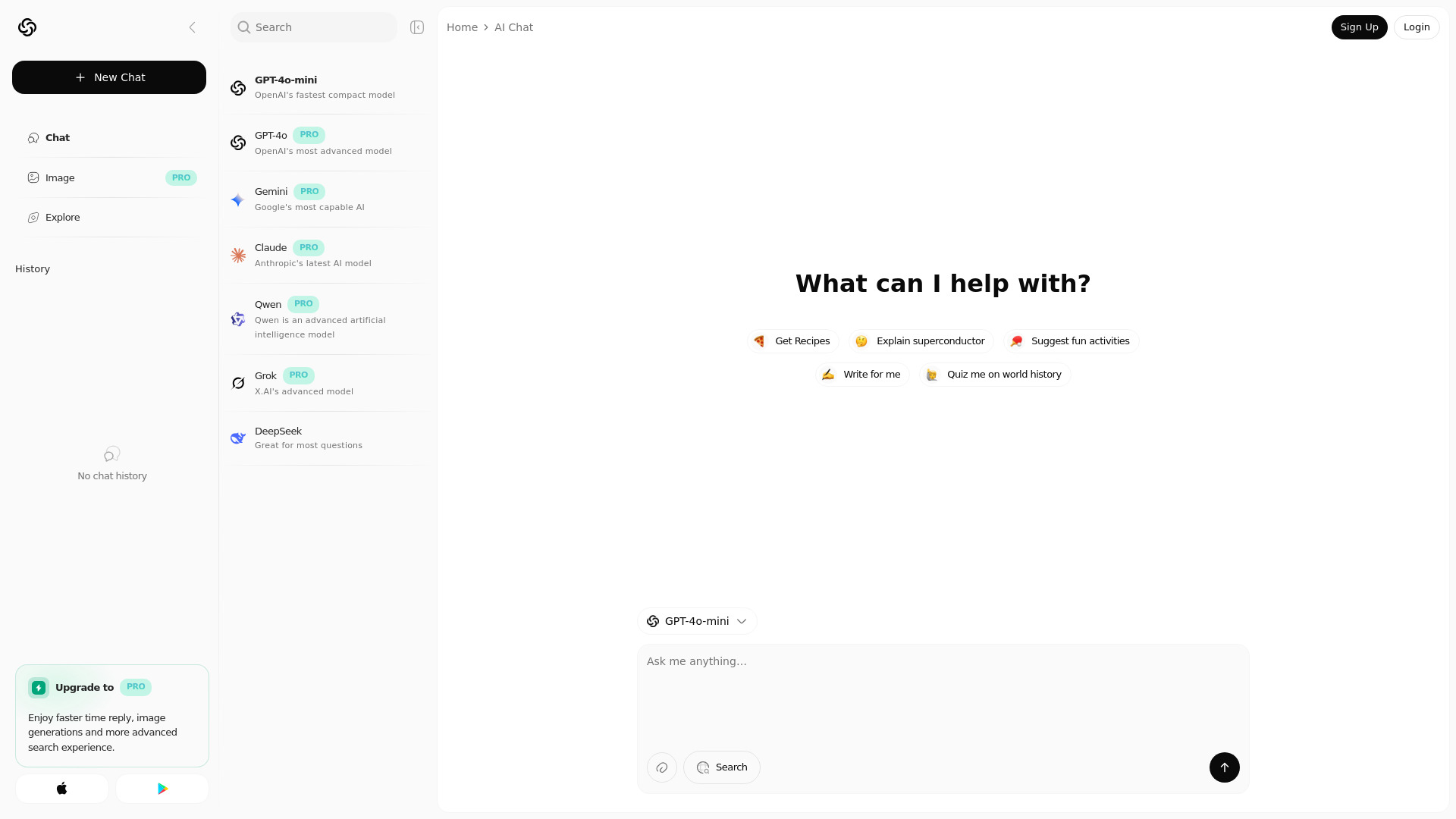Toggle the Search mode in the chat input
The height and width of the screenshot is (819, 1456).
[721, 767]
